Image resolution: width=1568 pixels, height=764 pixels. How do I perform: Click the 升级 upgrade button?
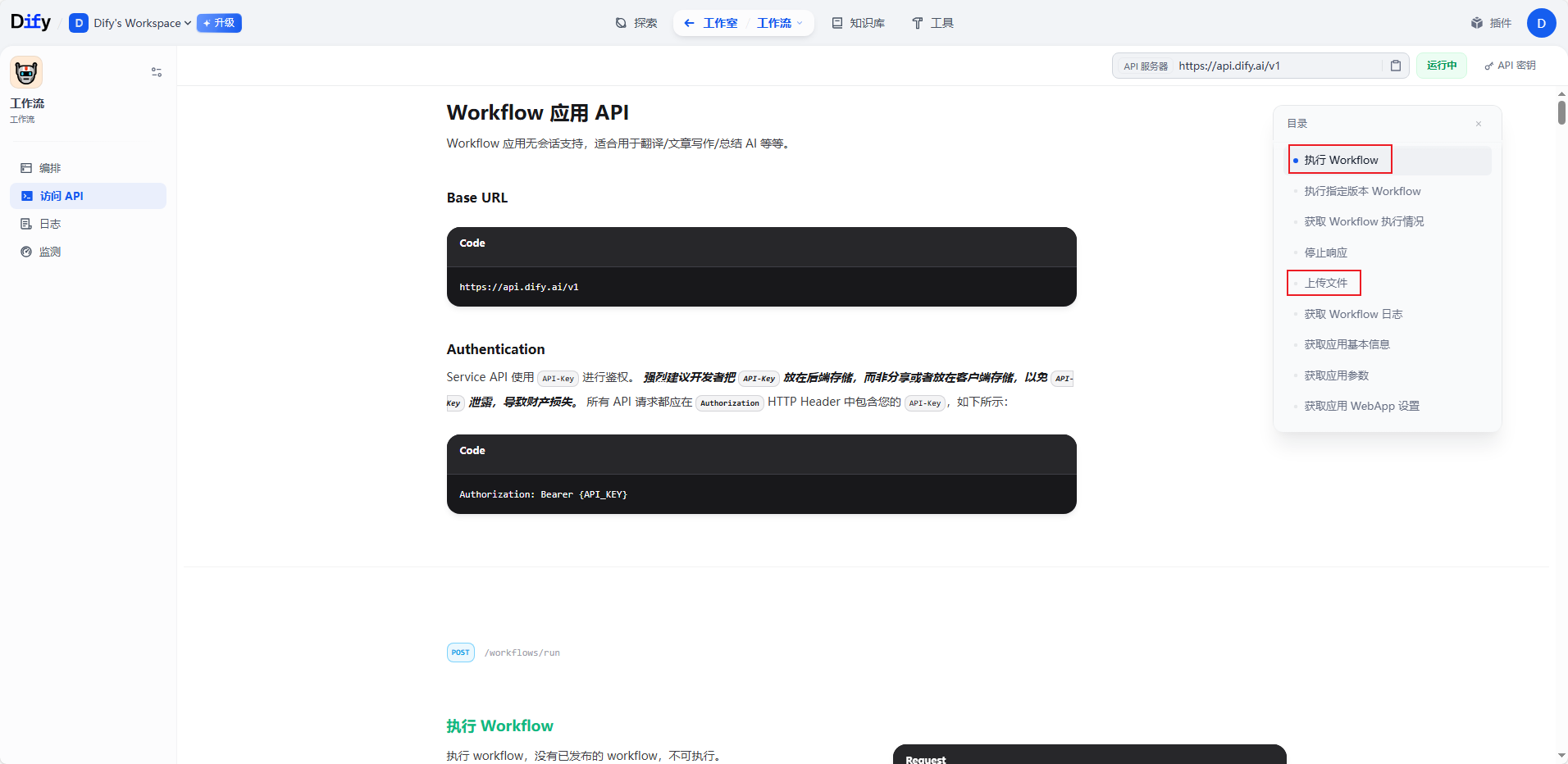click(218, 23)
